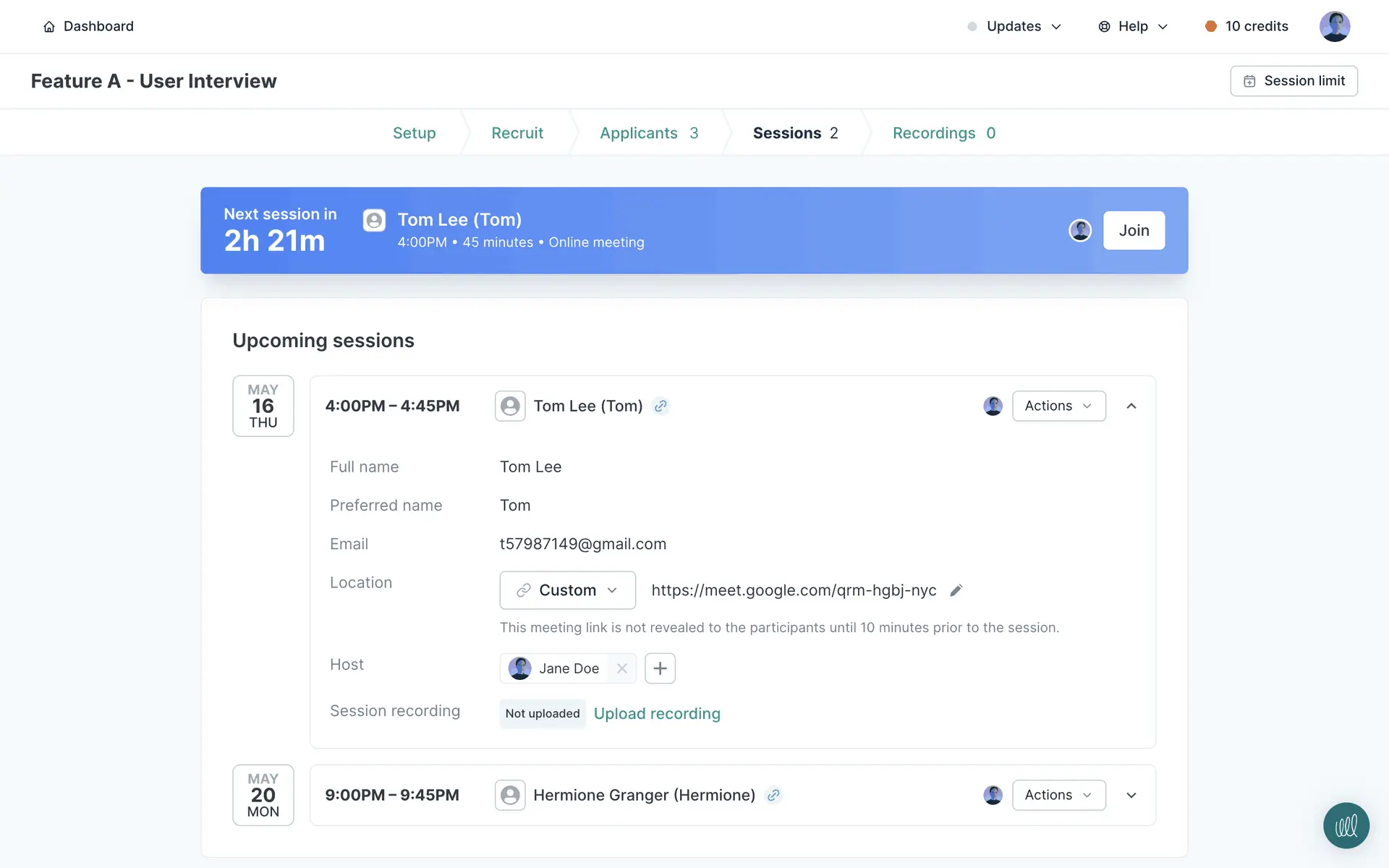Click the link icon beside Hermione Granger
This screenshot has height=868, width=1389.
click(x=773, y=796)
